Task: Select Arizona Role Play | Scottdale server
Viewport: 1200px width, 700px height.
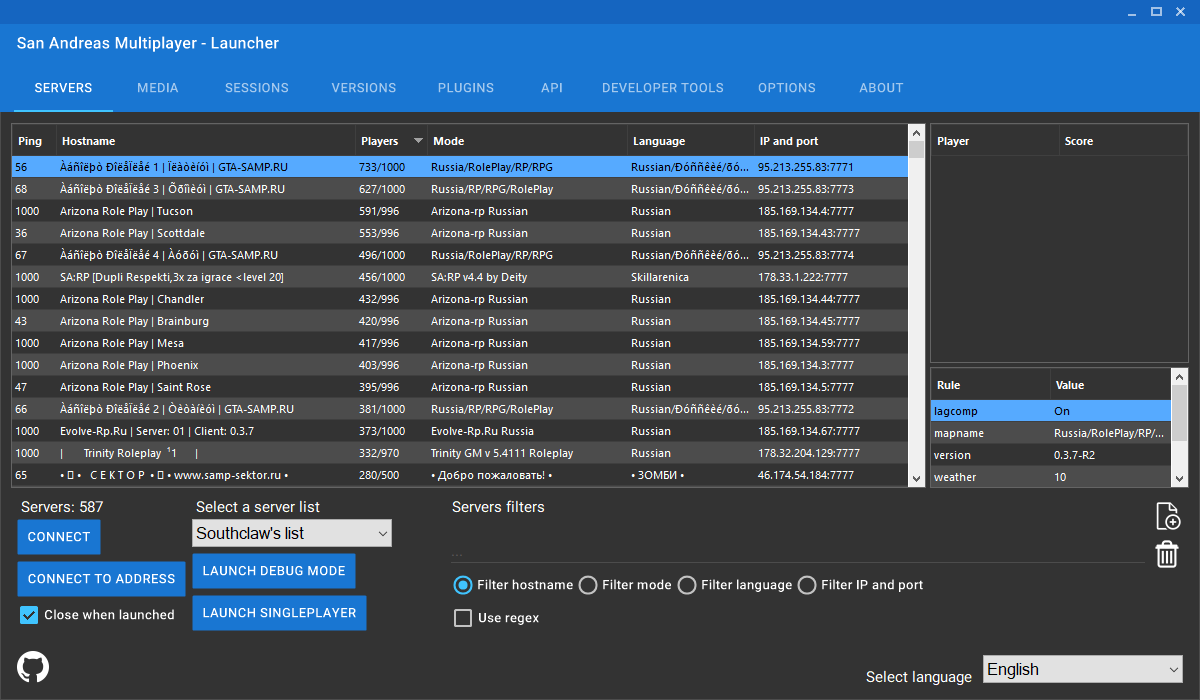Action: click(460, 233)
